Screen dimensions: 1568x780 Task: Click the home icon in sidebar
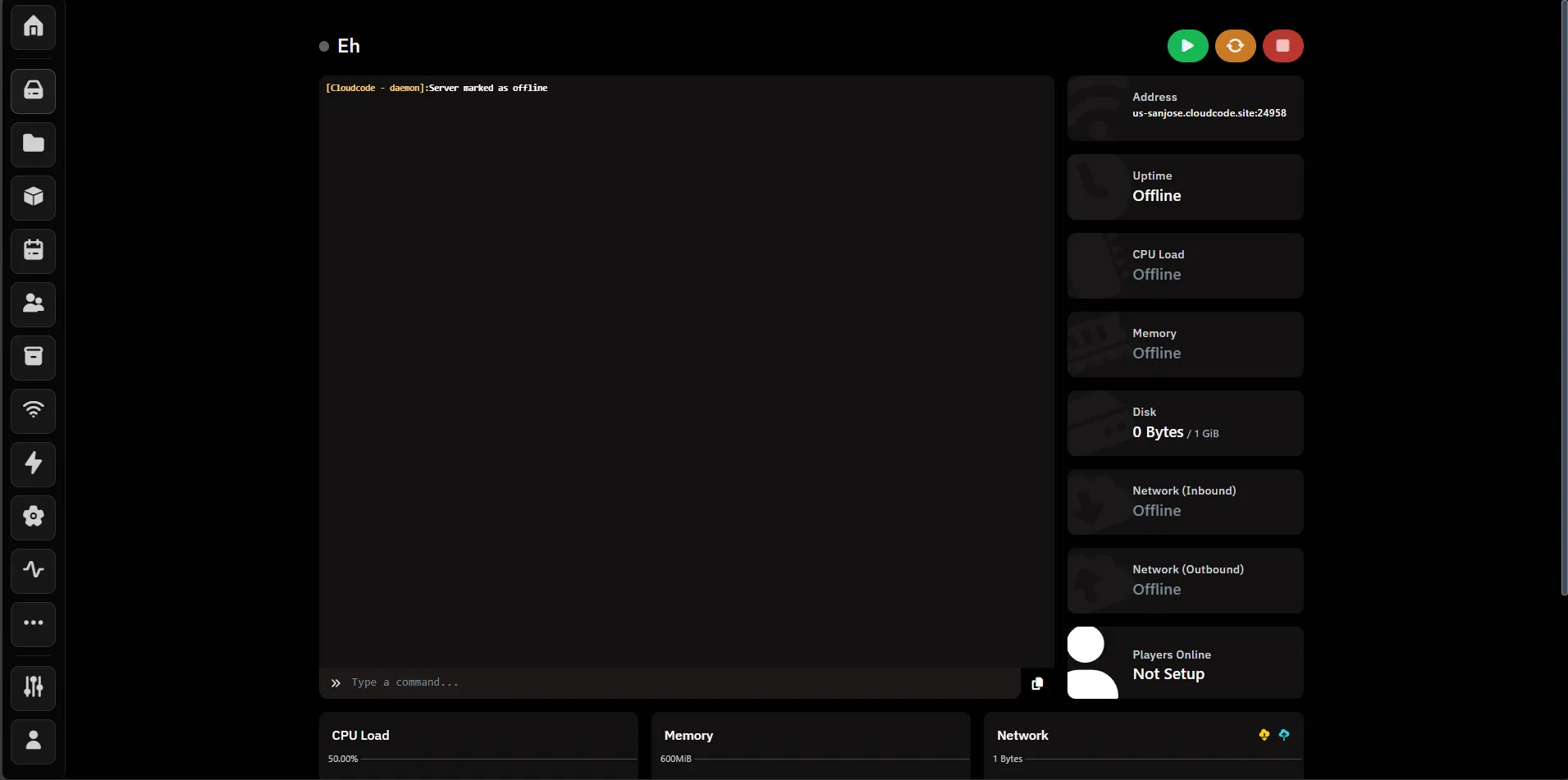click(33, 27)
